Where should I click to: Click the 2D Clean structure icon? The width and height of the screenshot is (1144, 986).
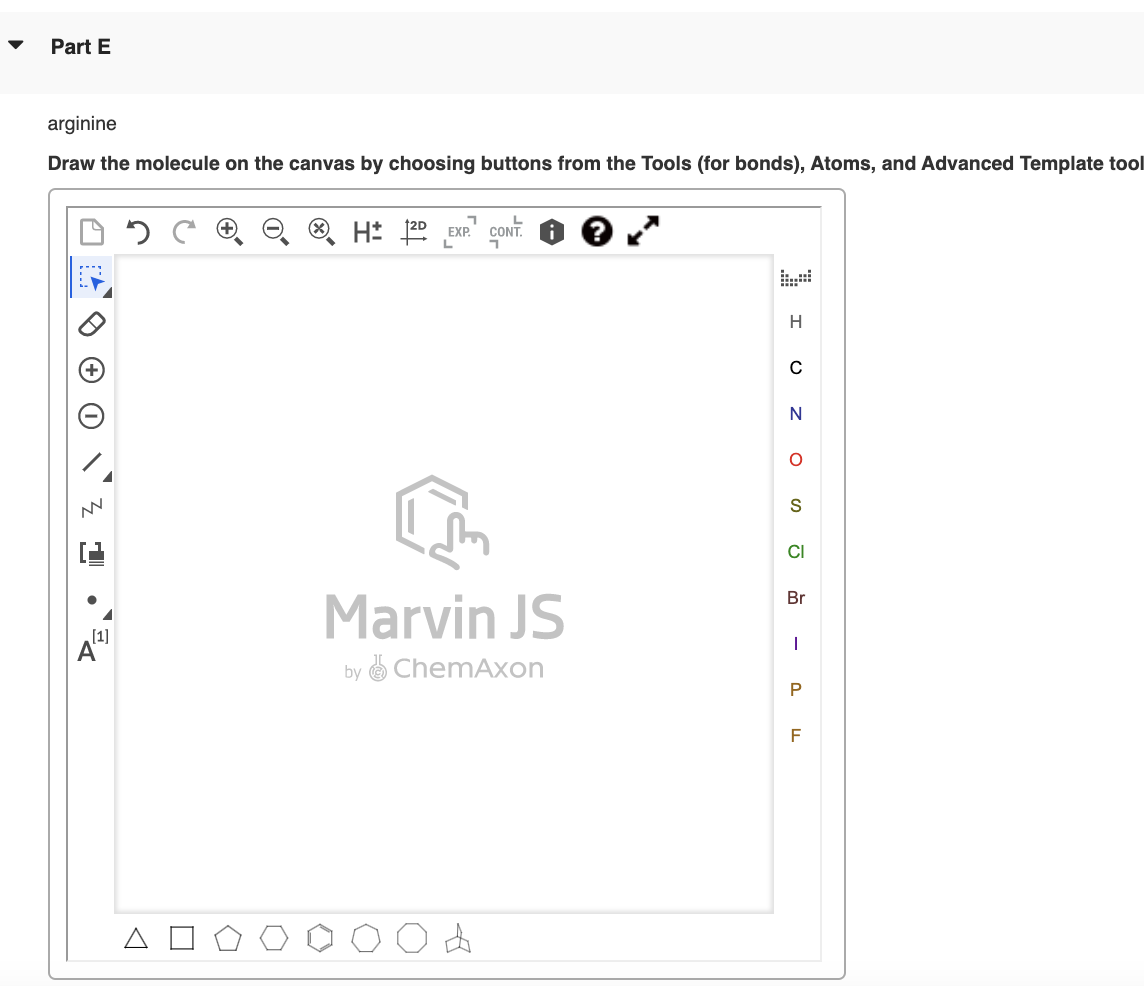[x=413, y=231]
